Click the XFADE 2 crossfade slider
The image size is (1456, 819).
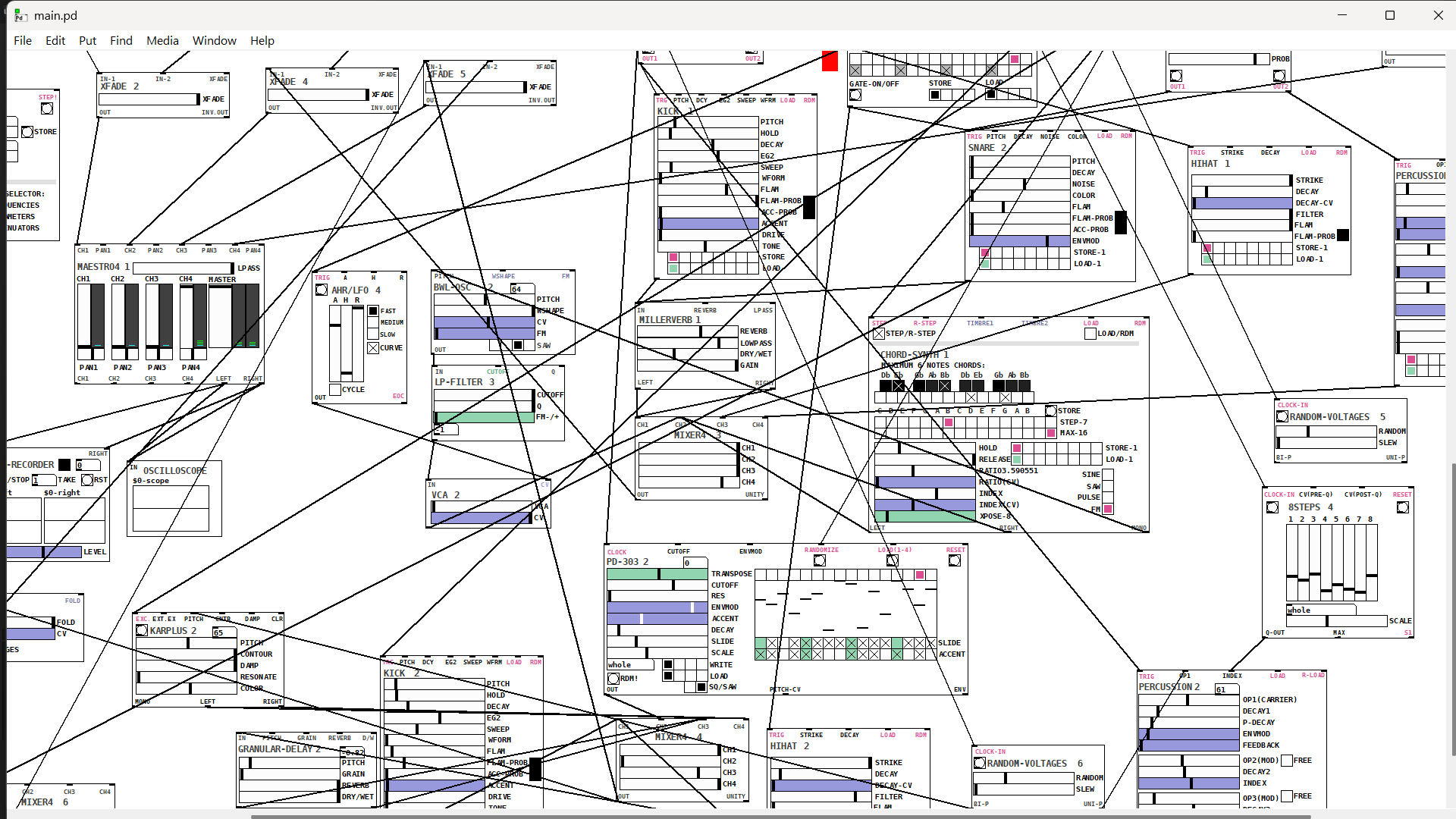[149, 99]
